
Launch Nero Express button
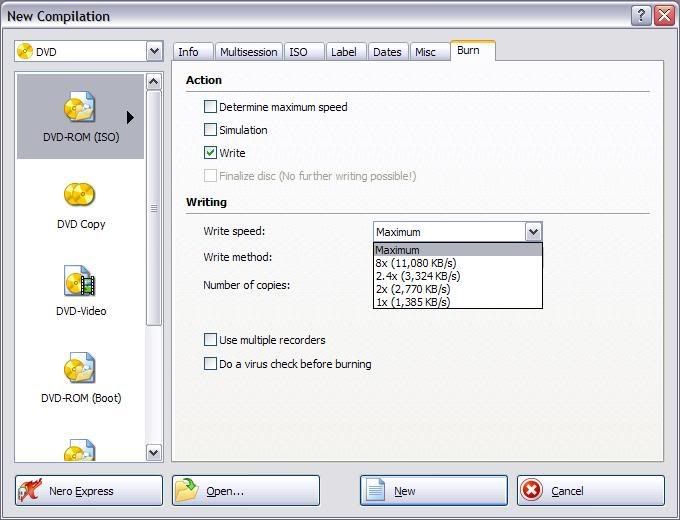coord(89,491)
